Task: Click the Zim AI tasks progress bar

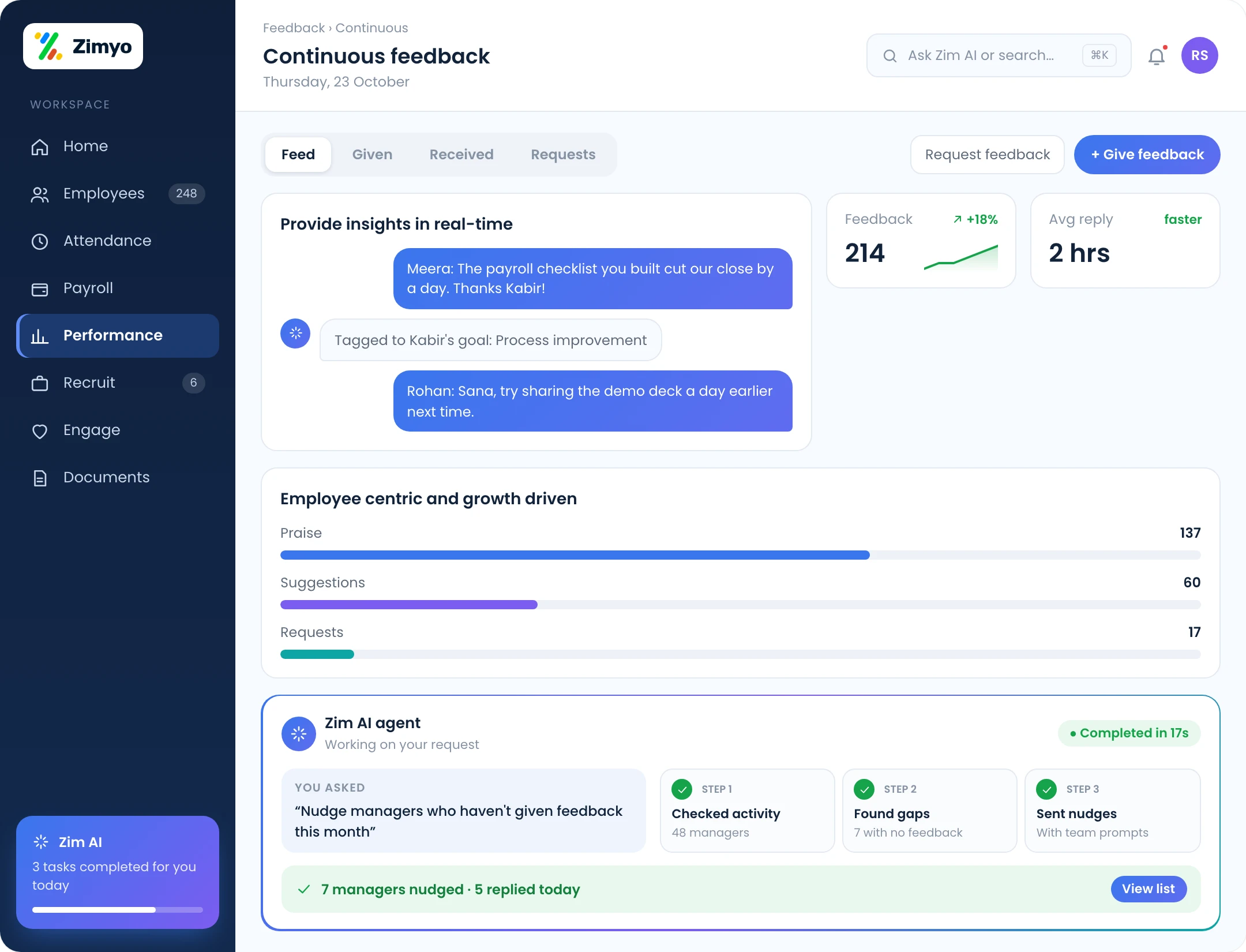Action: click(x=118, y=910)
